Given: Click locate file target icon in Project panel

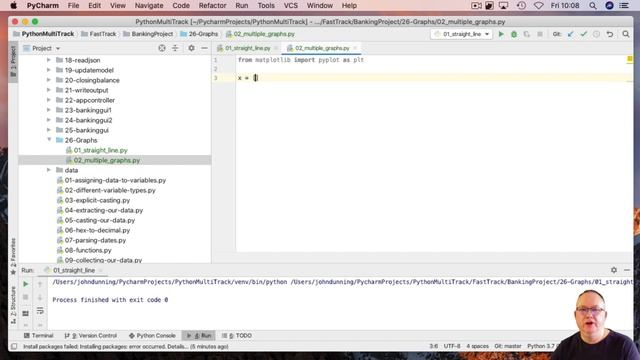Looking at the screenshot, I should 162,48.
